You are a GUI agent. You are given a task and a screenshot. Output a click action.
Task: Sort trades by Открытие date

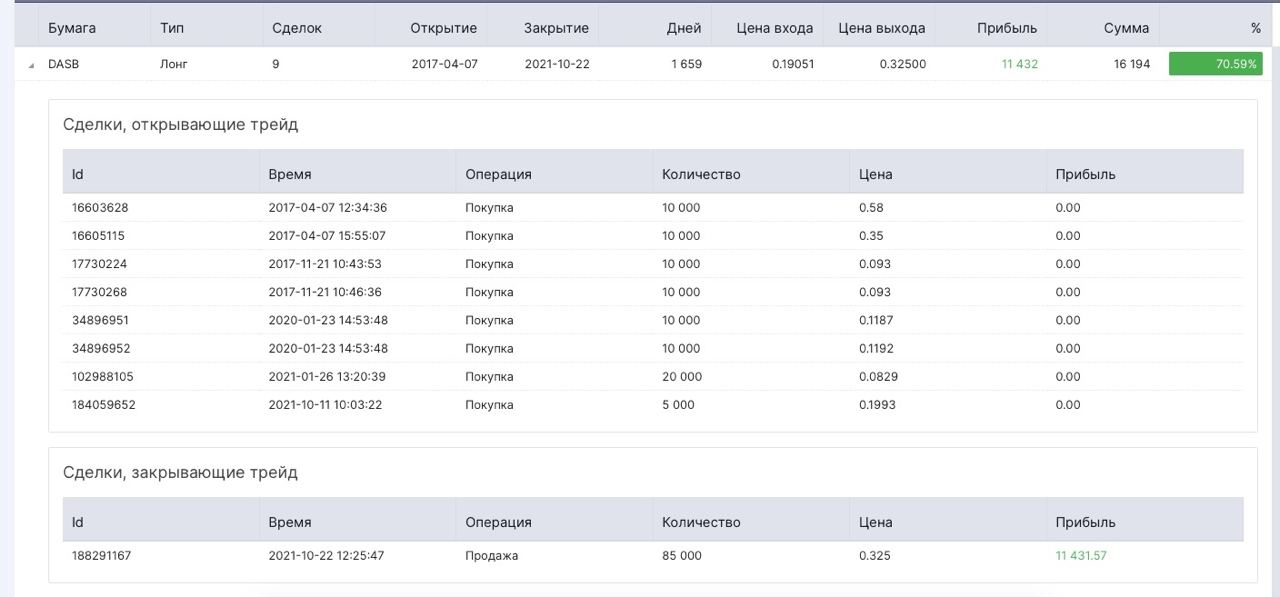[x=443, y=28]
